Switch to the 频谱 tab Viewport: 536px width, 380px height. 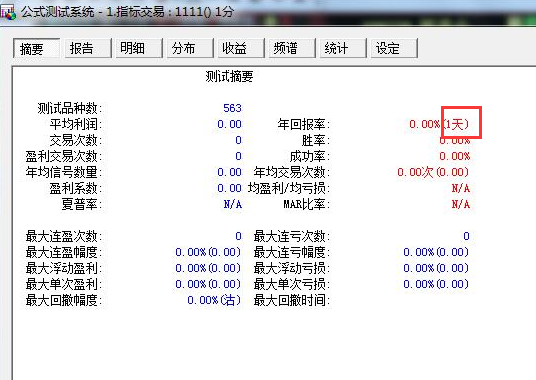[292, 48]
